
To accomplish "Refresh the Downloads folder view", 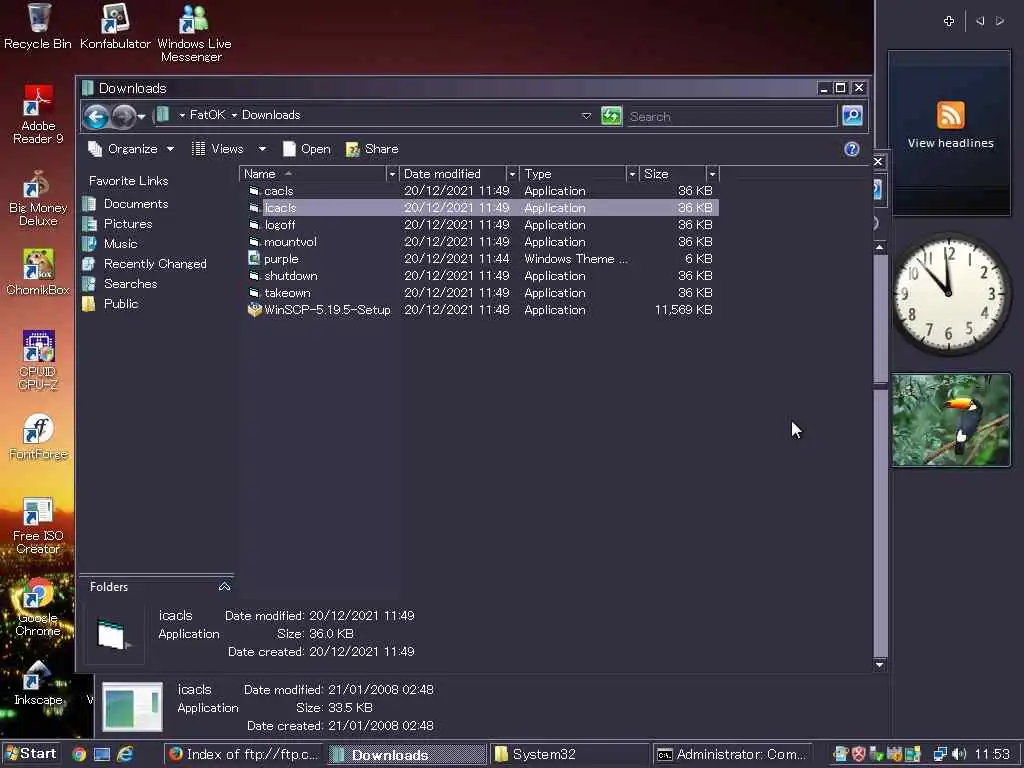I will (611, 116).
